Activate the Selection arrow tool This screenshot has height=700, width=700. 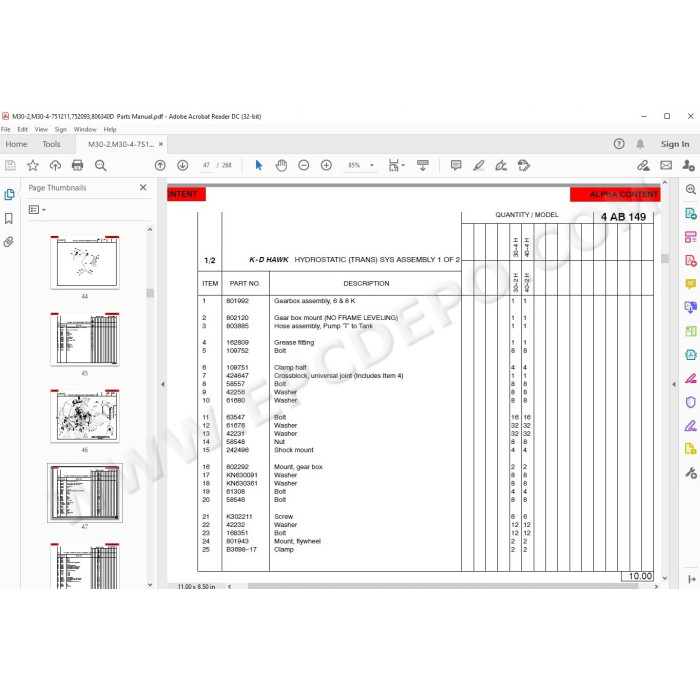click(x=258, y=166)
